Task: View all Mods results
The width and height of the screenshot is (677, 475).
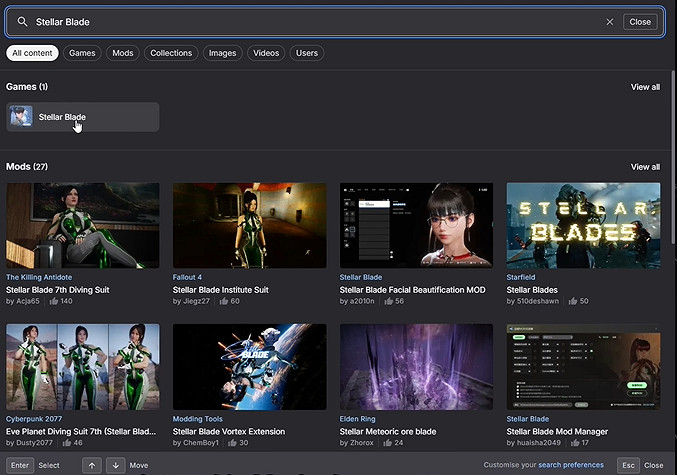Action: click(645, 167)
